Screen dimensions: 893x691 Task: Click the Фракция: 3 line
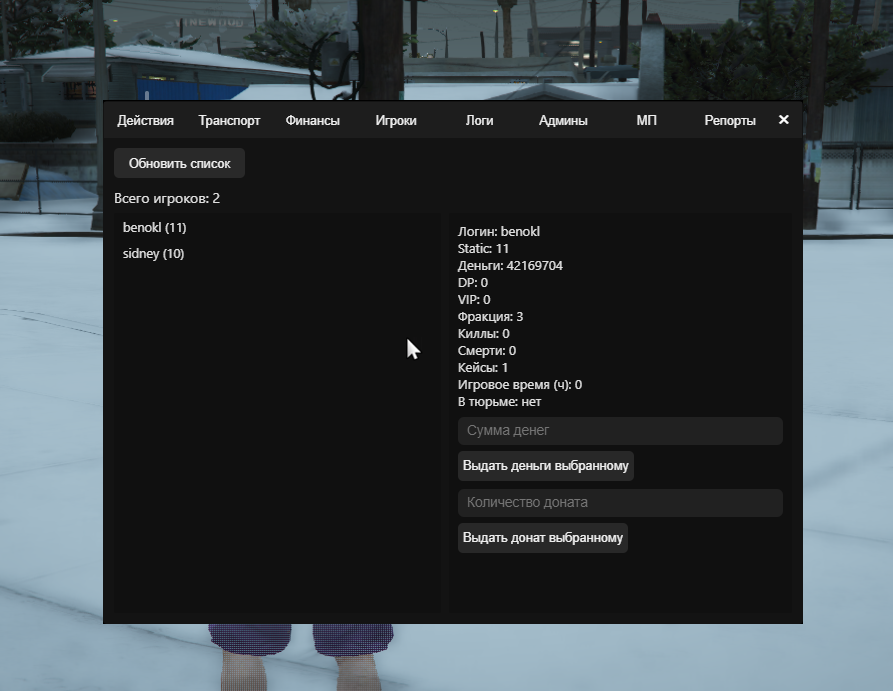point(490,317)
